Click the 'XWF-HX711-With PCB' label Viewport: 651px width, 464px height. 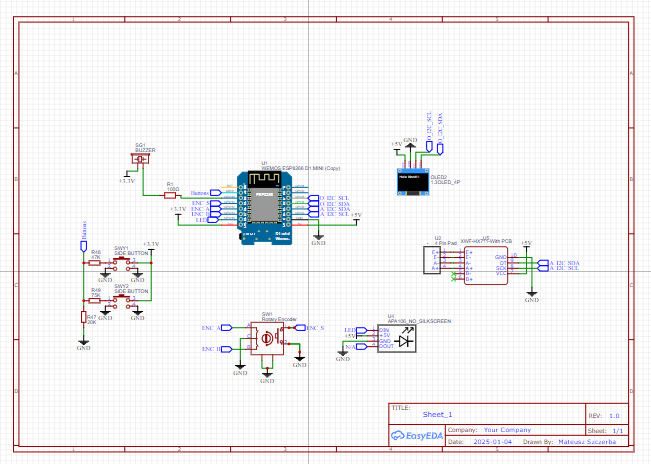486,241
